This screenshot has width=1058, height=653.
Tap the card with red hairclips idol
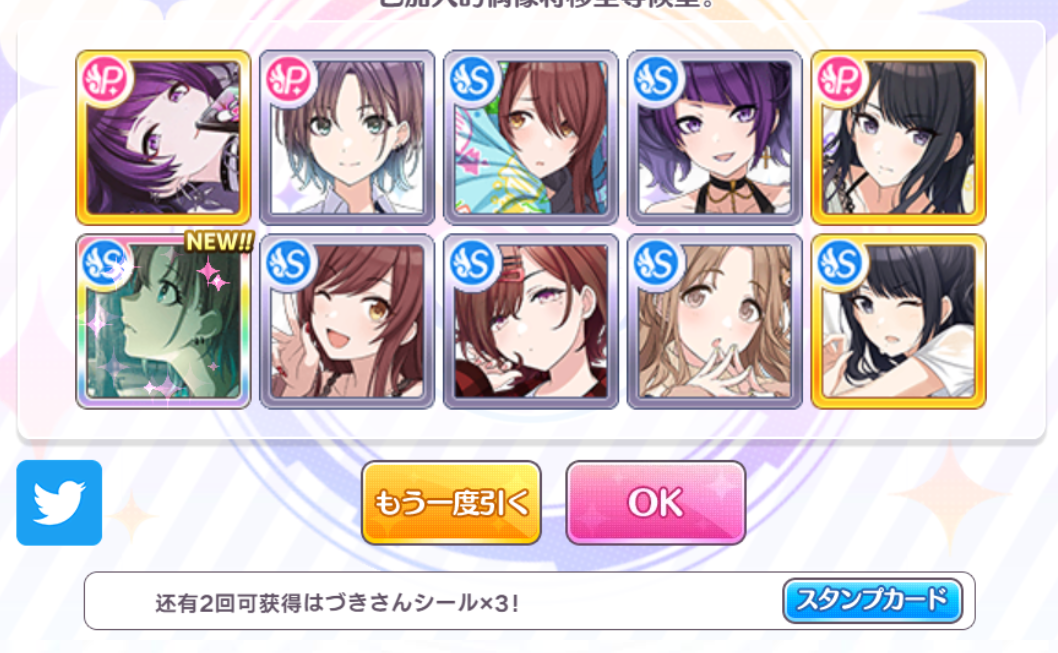(530, 321)
